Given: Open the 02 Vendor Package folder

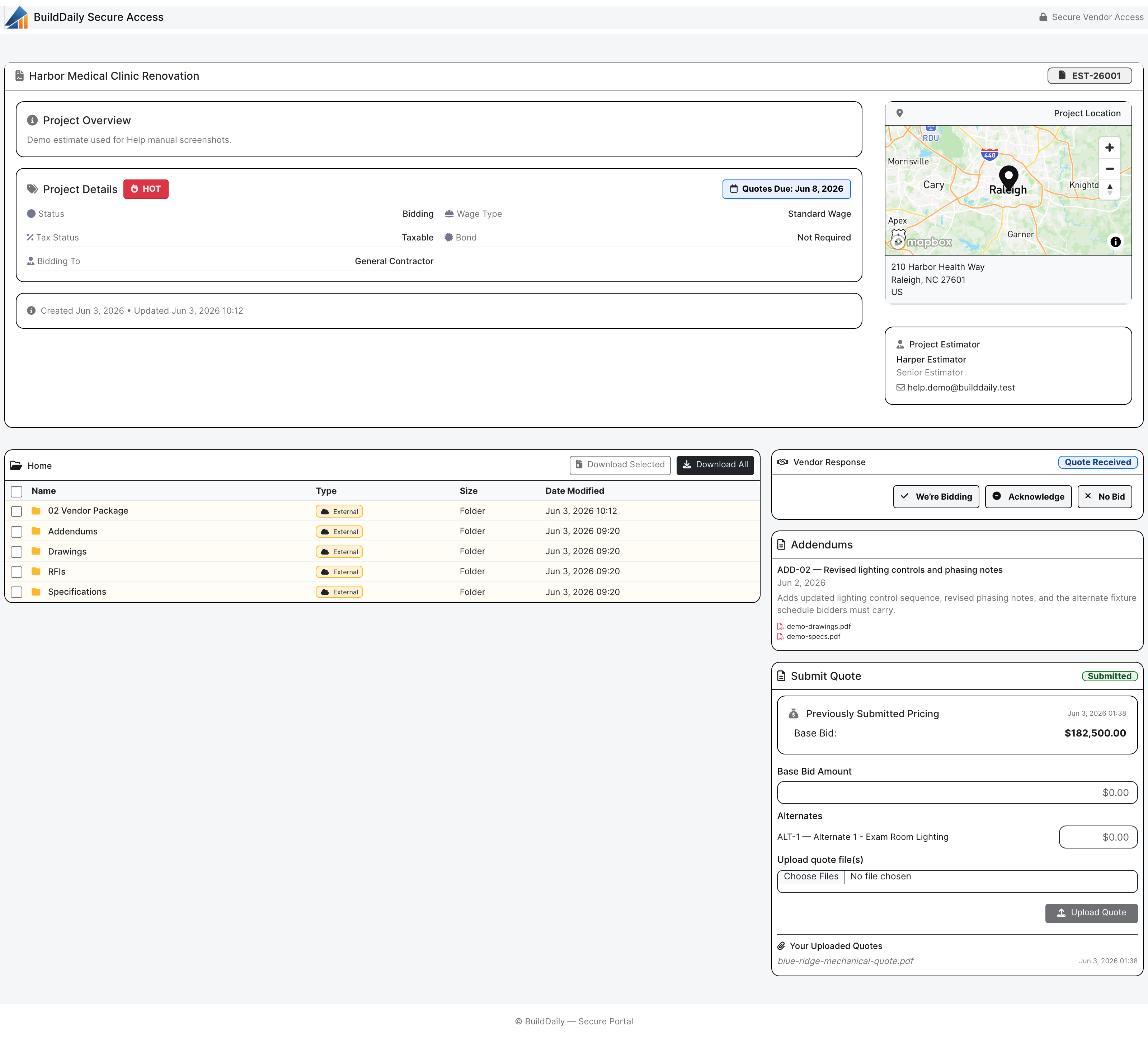Looking at the screenshot, I should click(88, 510).
